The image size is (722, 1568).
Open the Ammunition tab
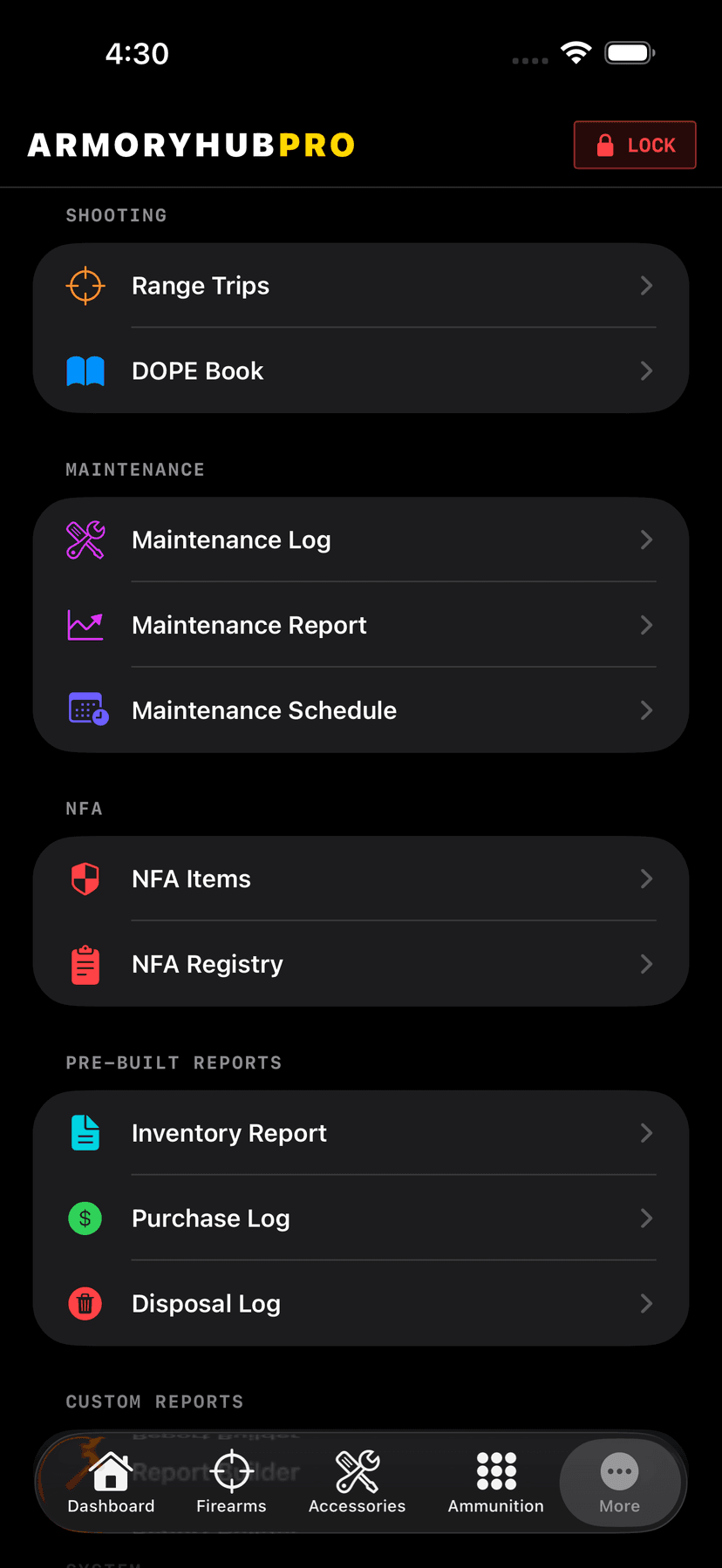pos(495,1482)
